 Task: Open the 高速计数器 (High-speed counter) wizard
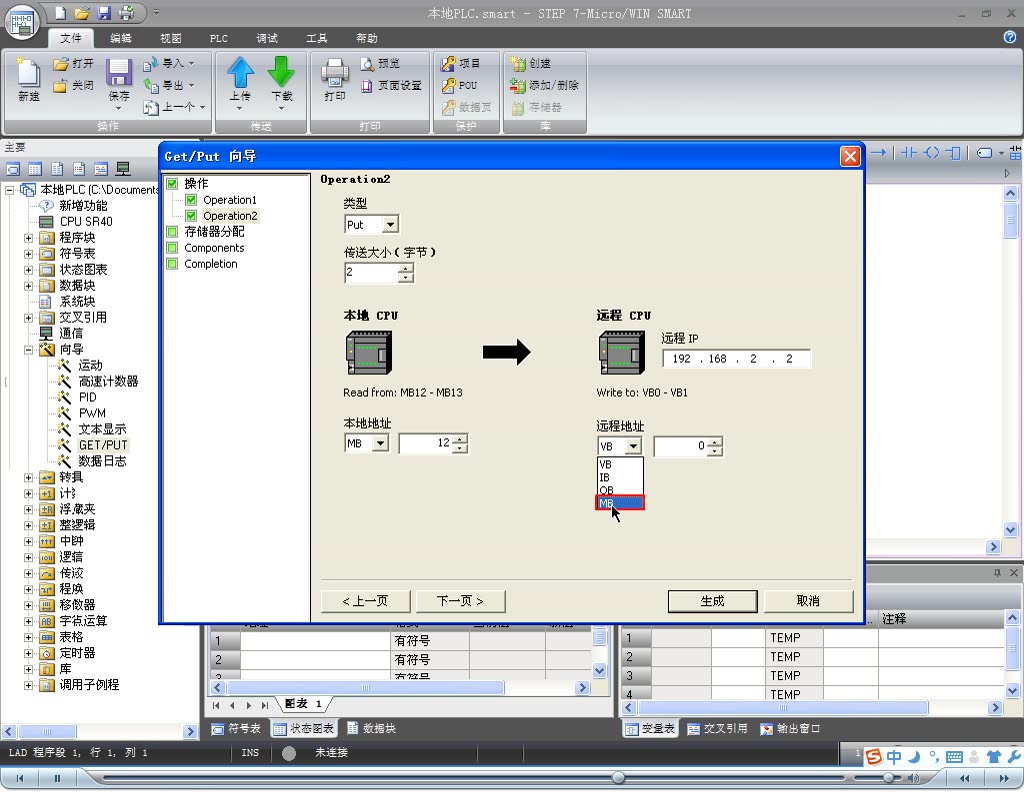tap(107, 381)
